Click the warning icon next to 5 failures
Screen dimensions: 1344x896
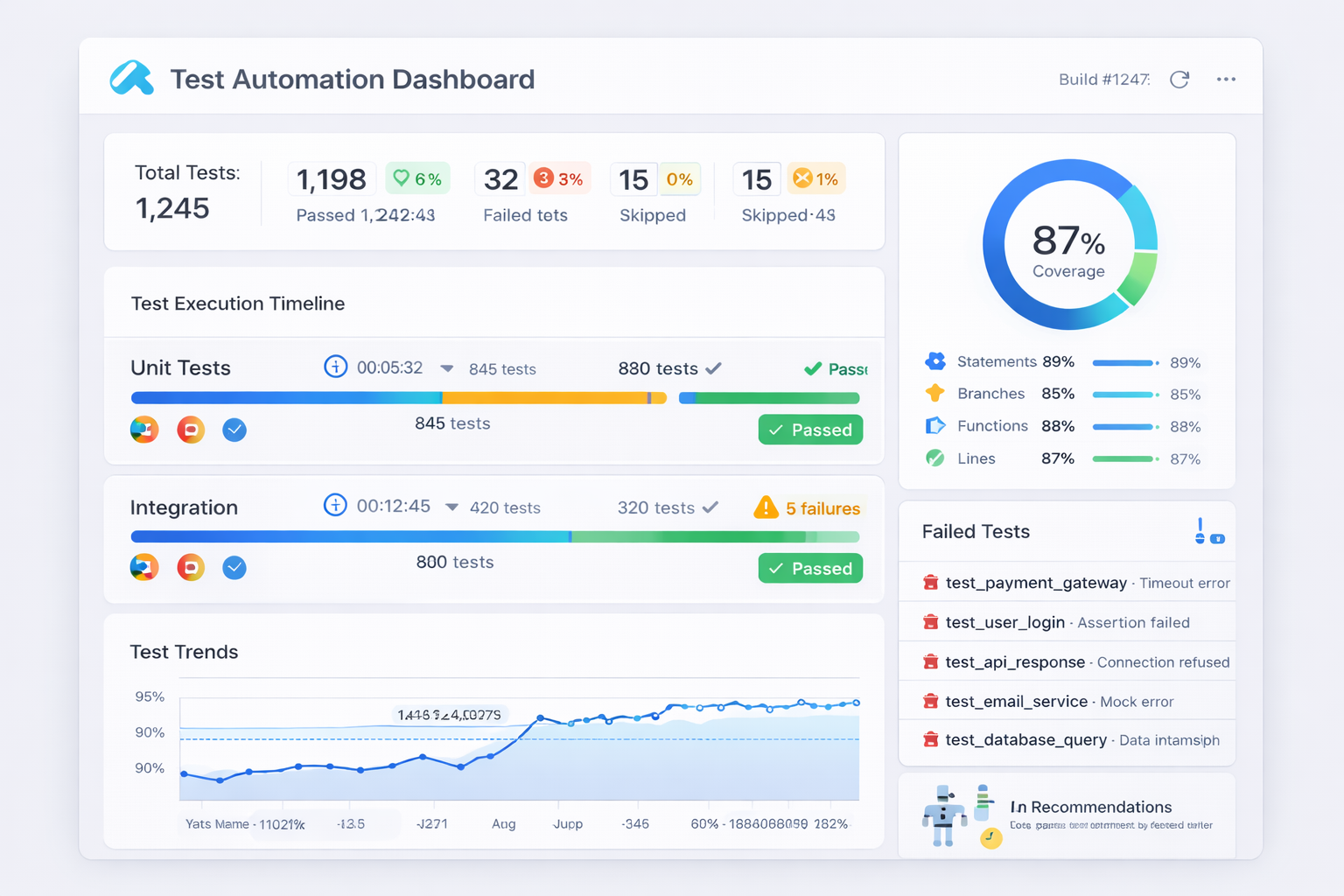766,507
